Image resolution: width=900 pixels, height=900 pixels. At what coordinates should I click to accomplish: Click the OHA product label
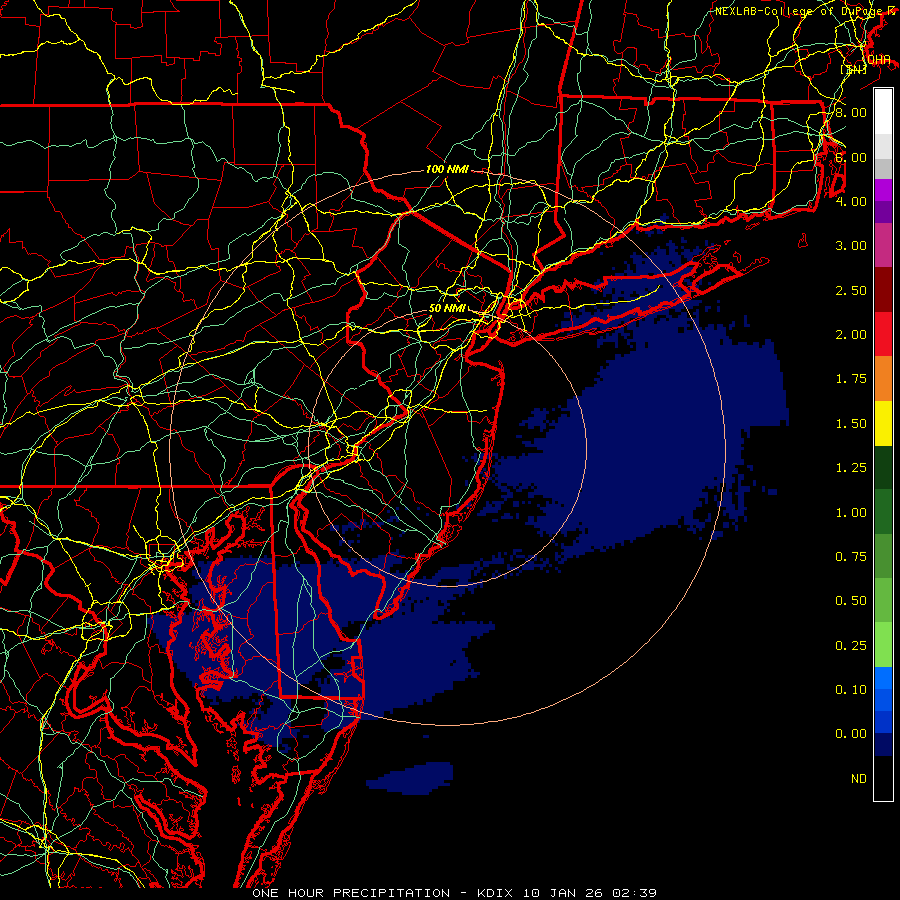878,60
